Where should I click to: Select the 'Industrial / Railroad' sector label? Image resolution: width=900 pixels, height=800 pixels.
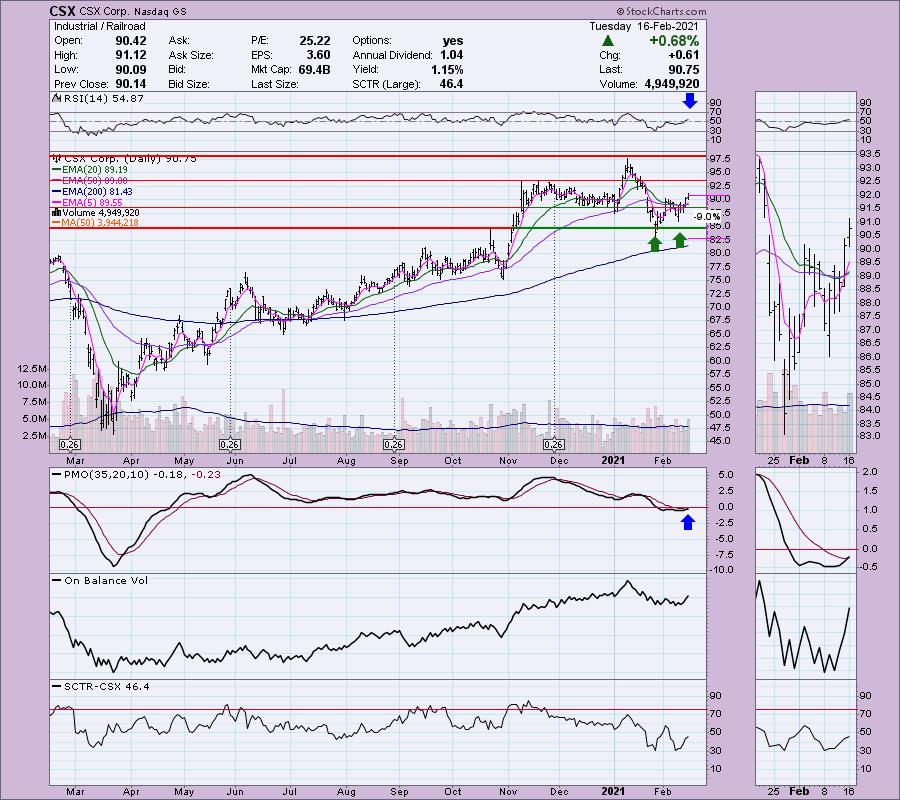click(100, 26)
